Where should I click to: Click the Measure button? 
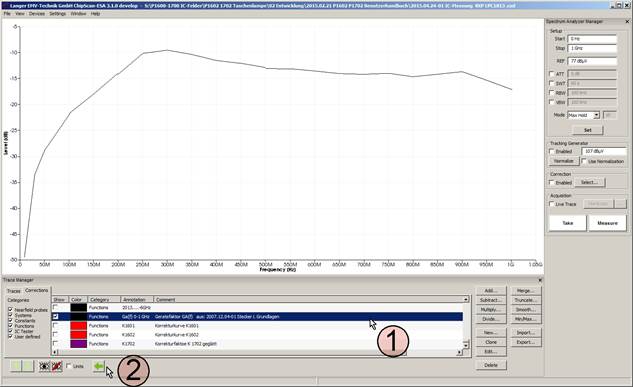pos(607,223)
